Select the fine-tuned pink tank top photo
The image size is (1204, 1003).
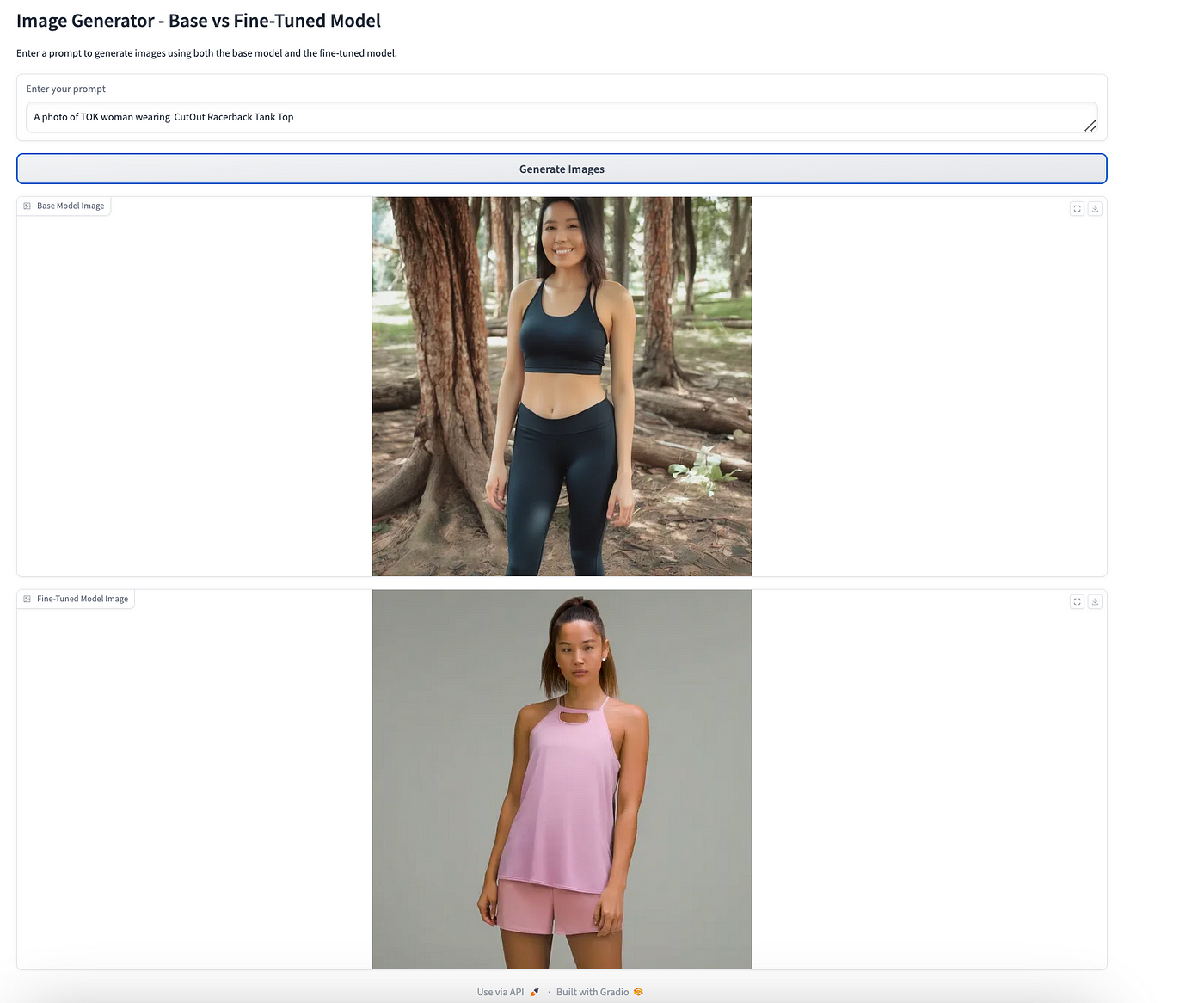562,779
